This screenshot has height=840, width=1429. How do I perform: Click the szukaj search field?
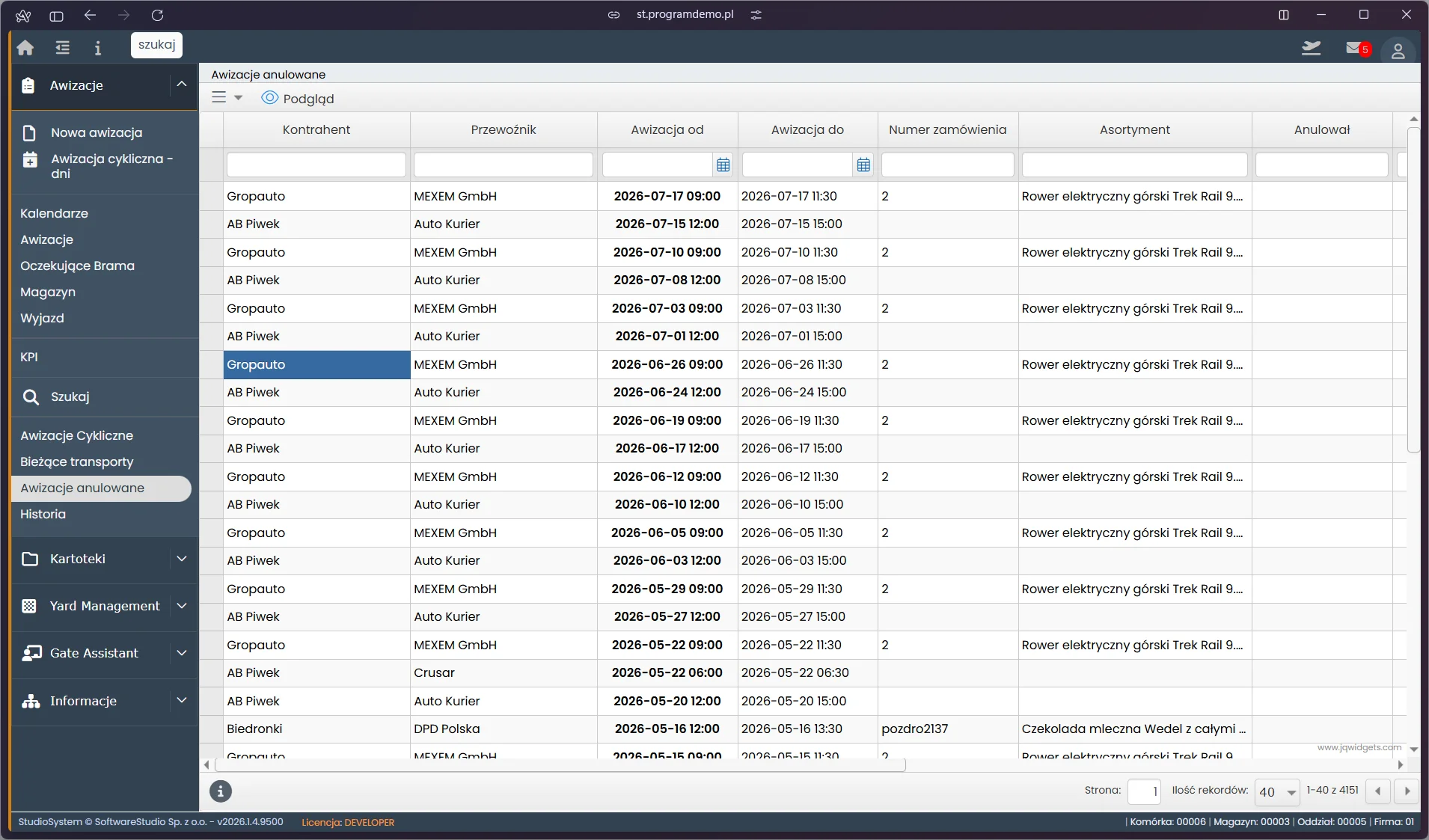[x=156, y=45]
